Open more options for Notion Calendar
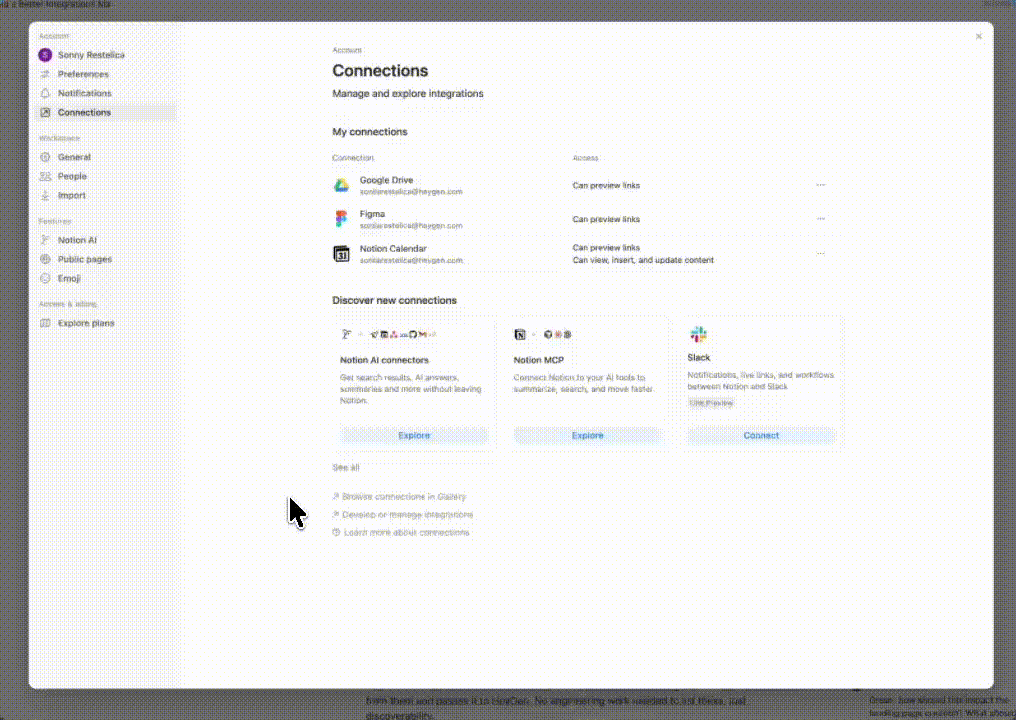The width and height of the screenshot is (1016, 720). [821, 254]
